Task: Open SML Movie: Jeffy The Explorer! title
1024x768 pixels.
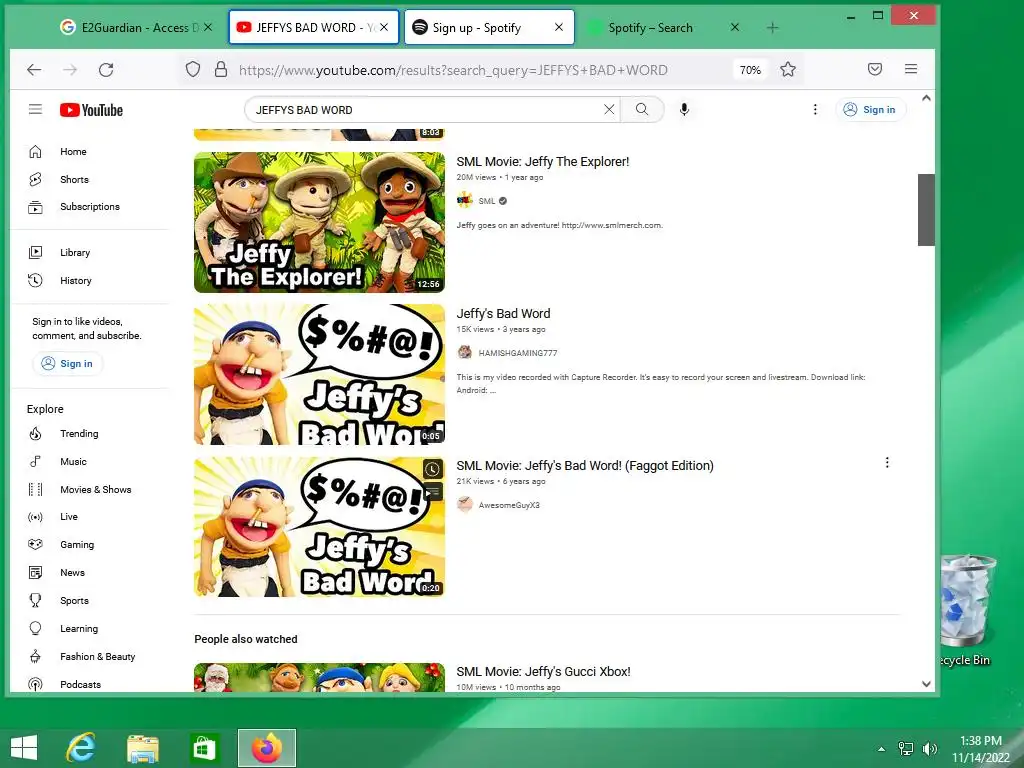Action: click(543, 162)
